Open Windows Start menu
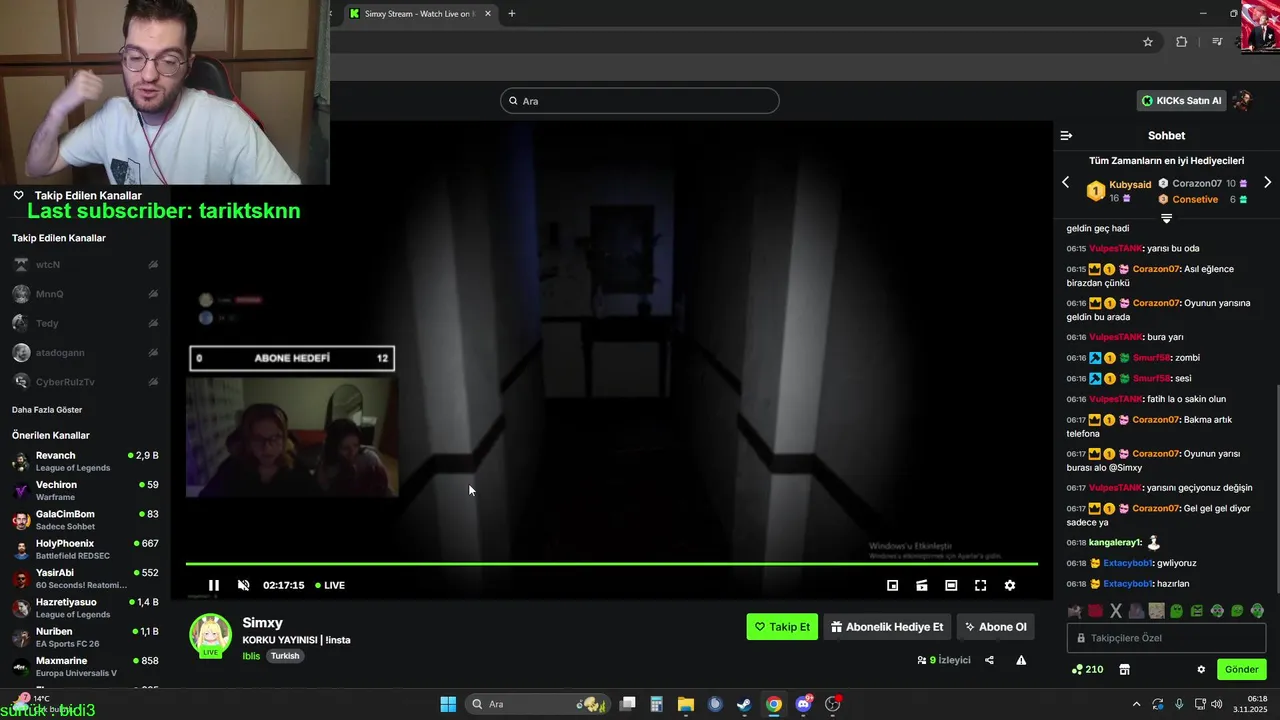The width and height of the screenshot is (1280, 720). pos(448,704)
